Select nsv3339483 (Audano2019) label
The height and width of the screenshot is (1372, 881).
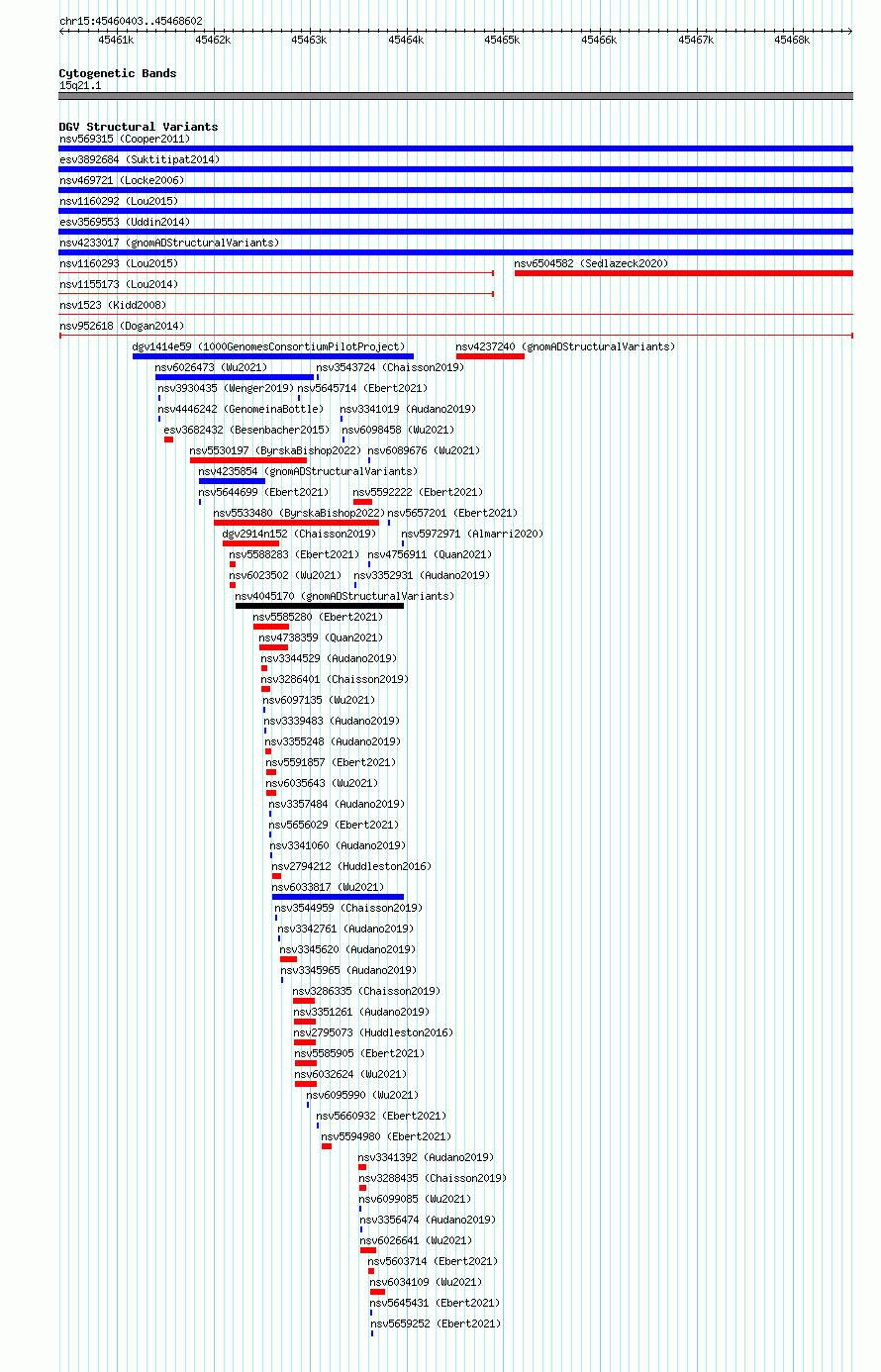332,722
